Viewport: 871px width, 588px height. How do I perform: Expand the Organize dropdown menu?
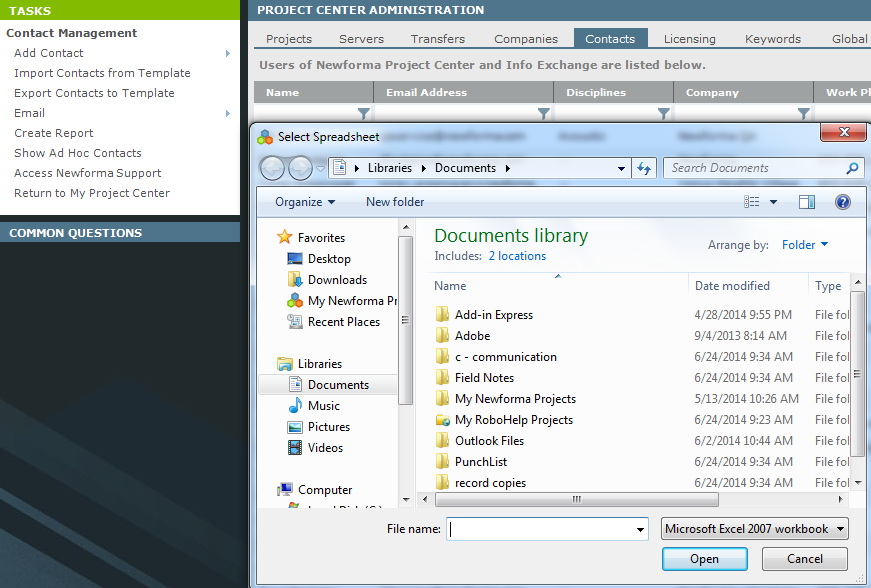click(x=305, y=202)
